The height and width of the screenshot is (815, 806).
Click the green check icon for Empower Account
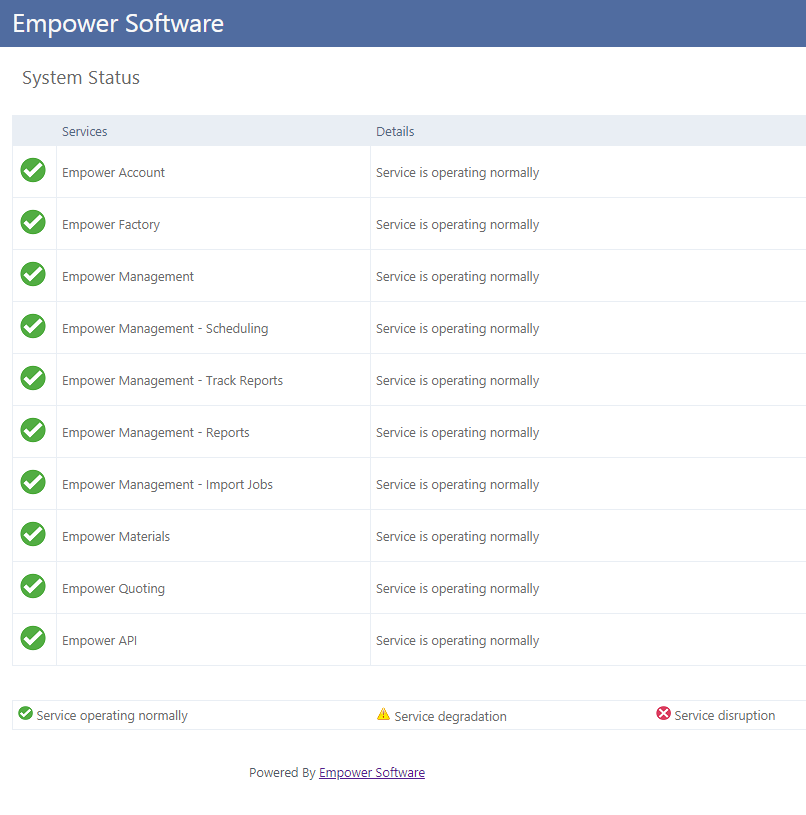(33, 171)
